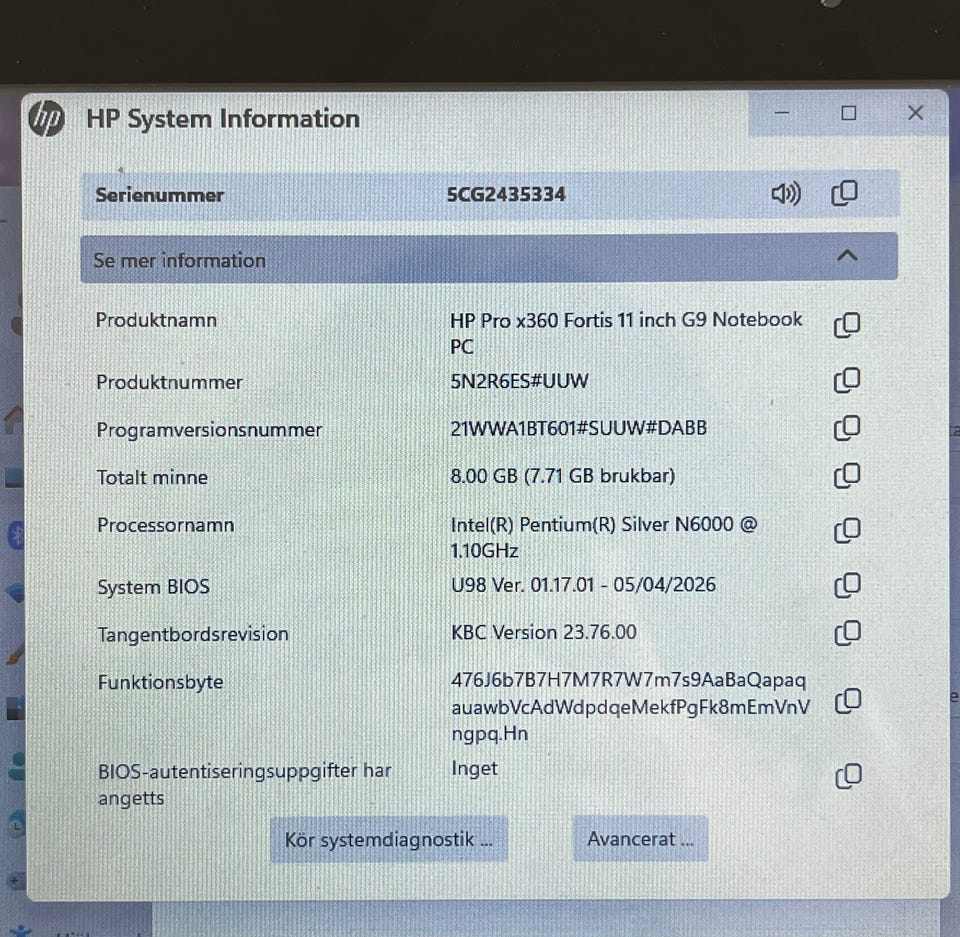The height and width of the screenshot is (937, 960).
Task: Click the Serienummer label
Action: pos(159,195)
